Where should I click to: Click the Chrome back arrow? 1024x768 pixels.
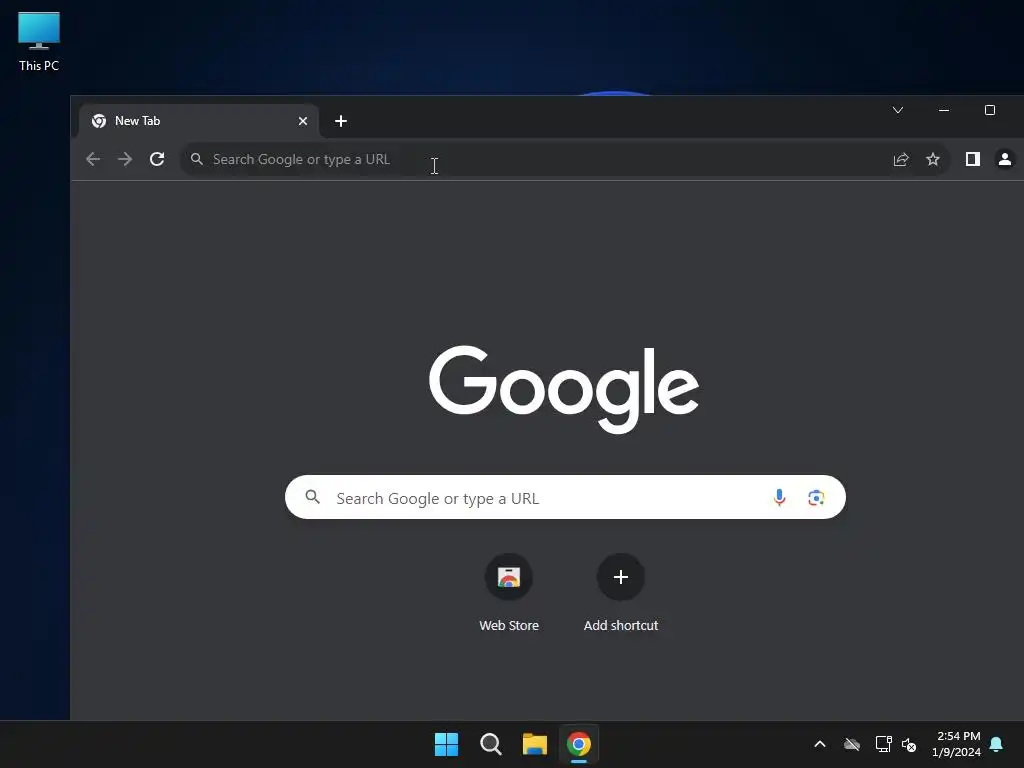tap(93, 159)
